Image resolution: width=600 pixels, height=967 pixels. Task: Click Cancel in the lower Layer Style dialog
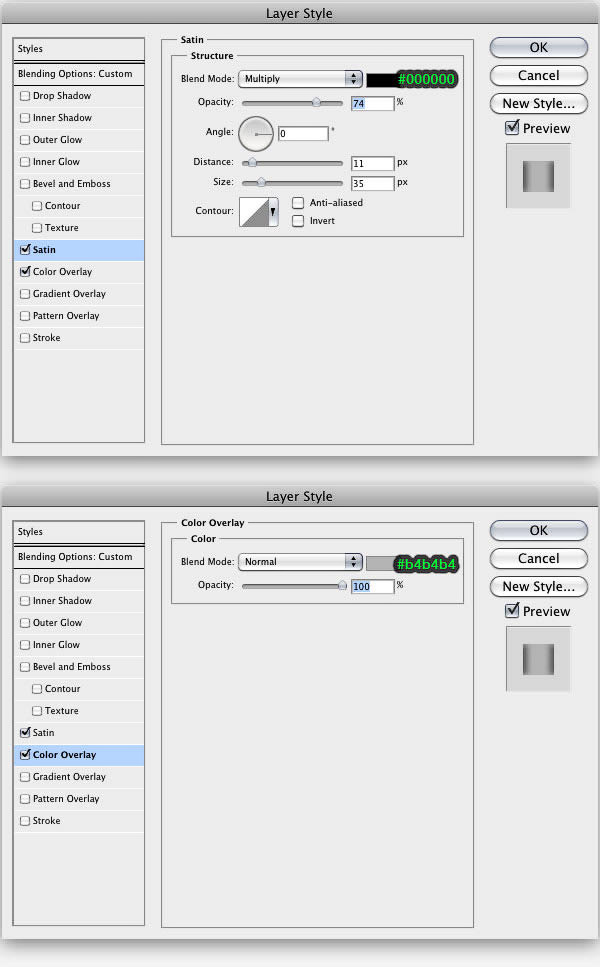point(539,558)
